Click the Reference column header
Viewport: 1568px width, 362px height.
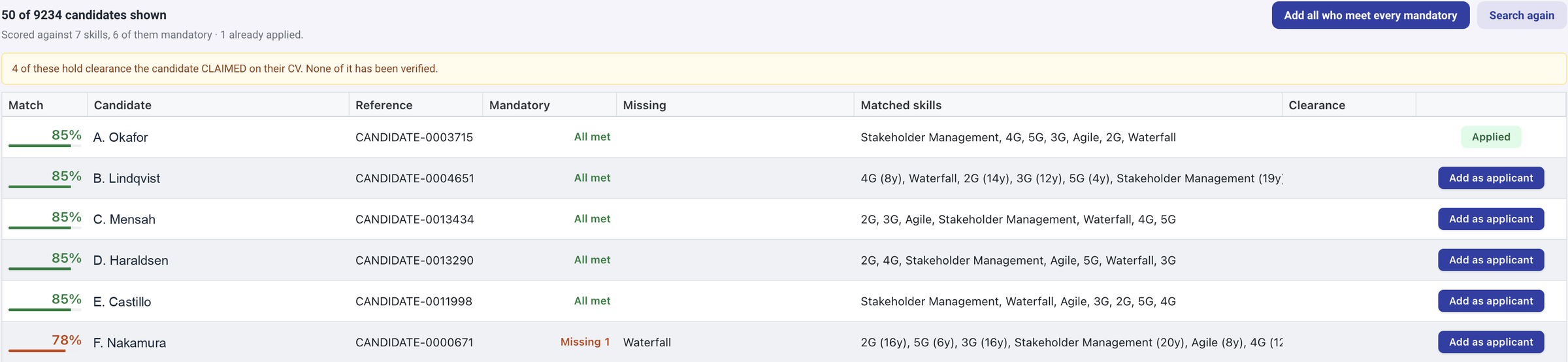click(x=416, y=105)
